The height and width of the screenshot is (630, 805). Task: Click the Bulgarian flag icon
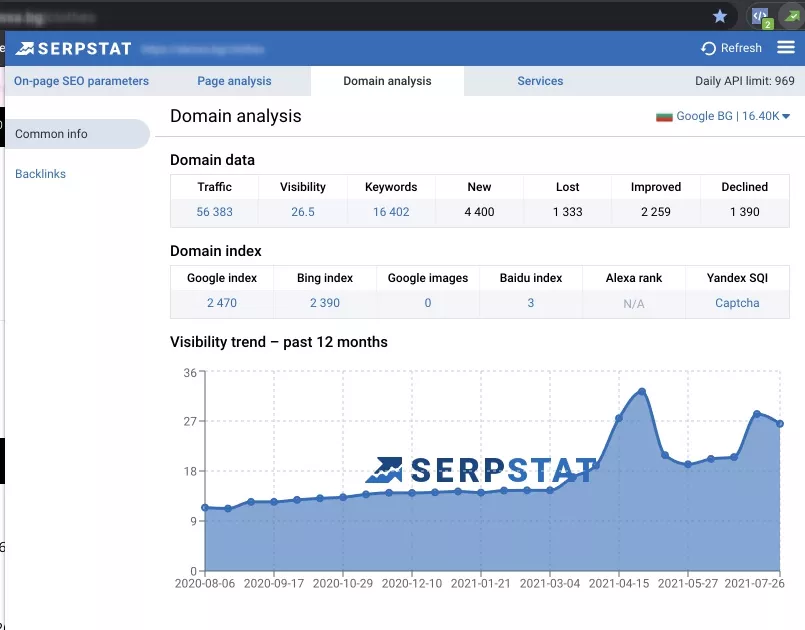pos(664,117)
